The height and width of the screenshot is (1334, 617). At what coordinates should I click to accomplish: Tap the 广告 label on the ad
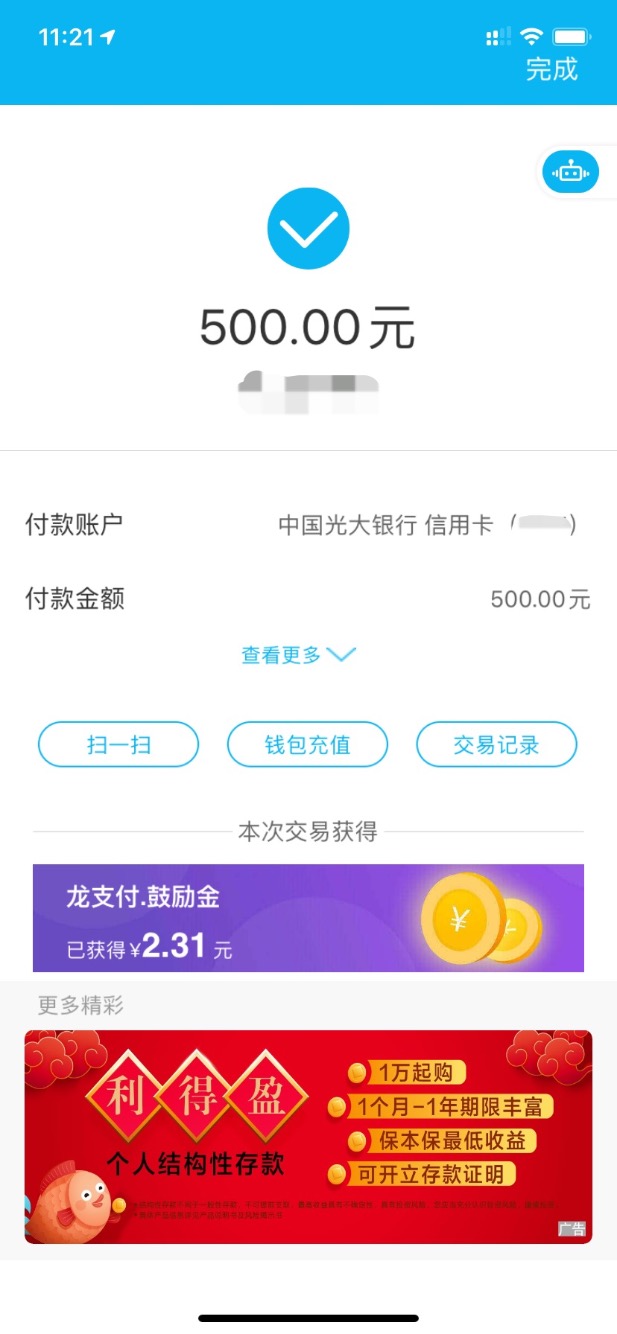(x=571, y=1229)
